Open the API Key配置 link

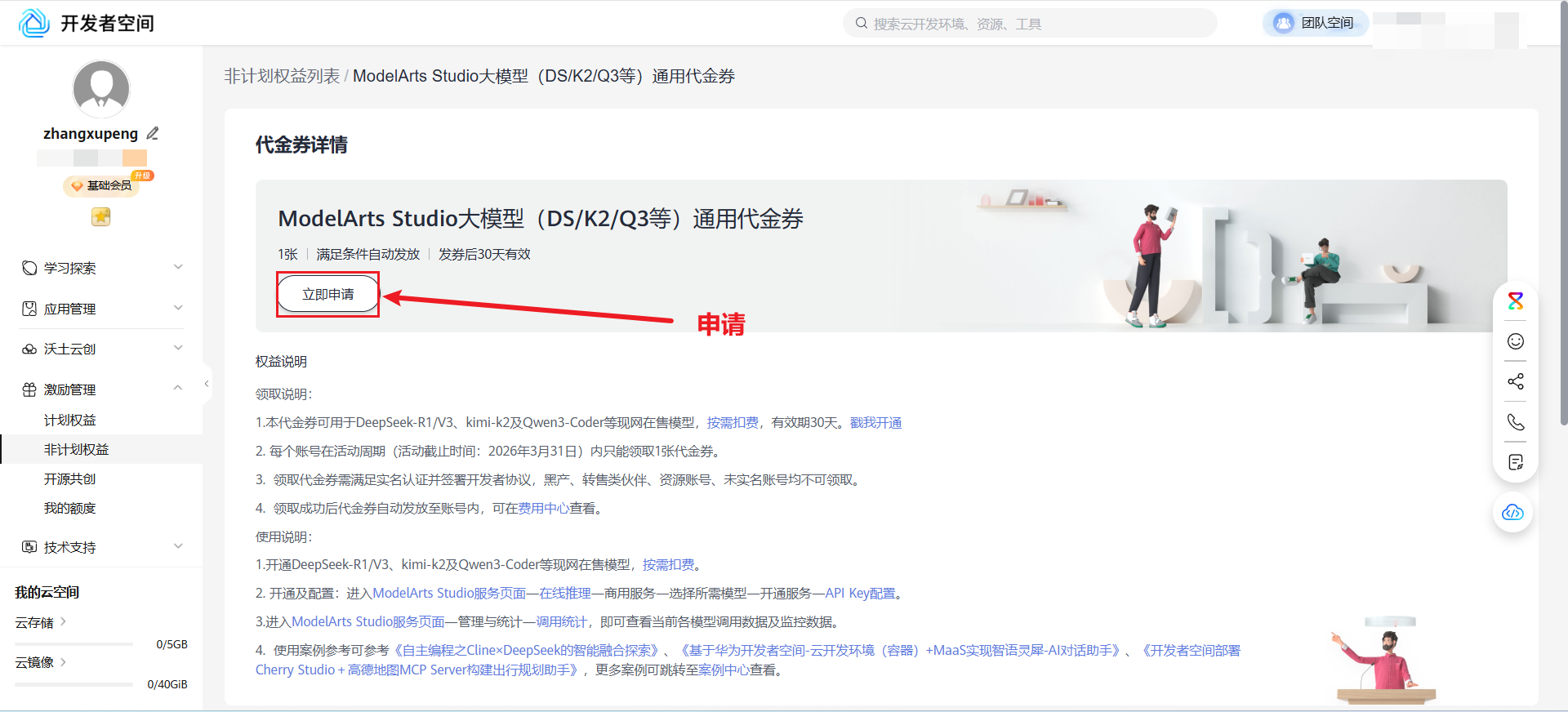point(860,593)
